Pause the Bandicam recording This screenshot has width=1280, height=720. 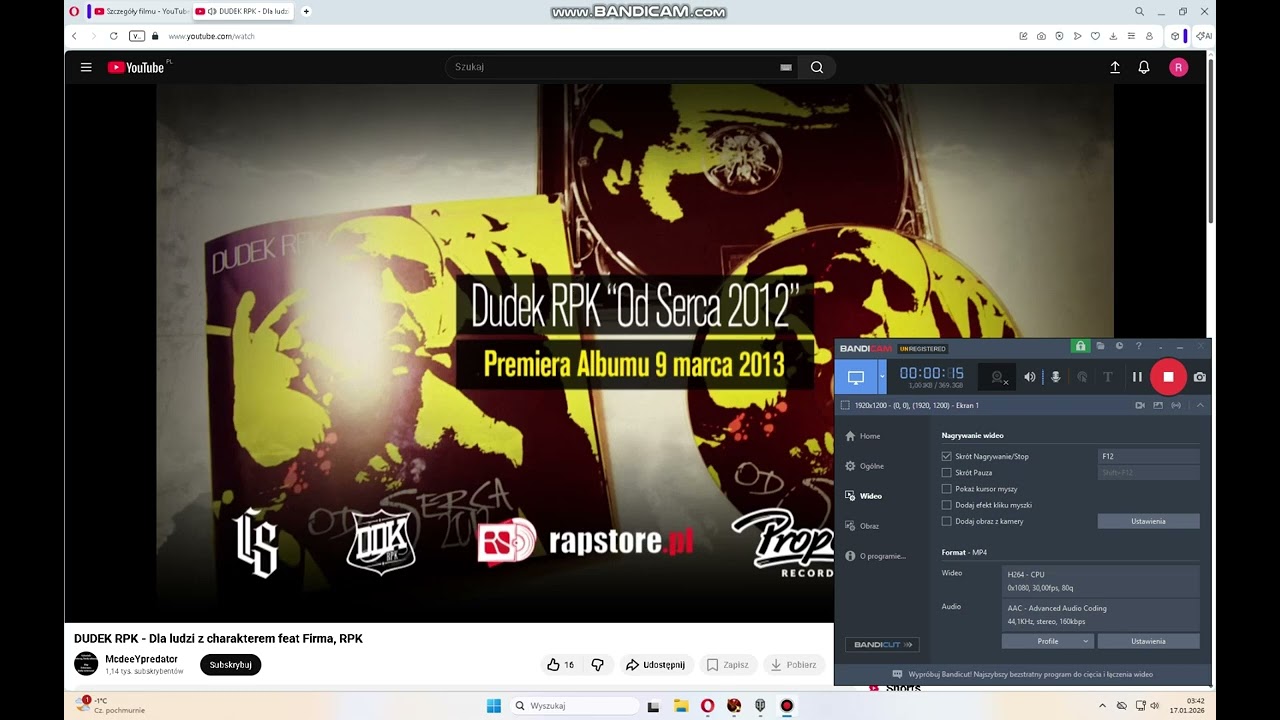click(x=1137, y=377)
